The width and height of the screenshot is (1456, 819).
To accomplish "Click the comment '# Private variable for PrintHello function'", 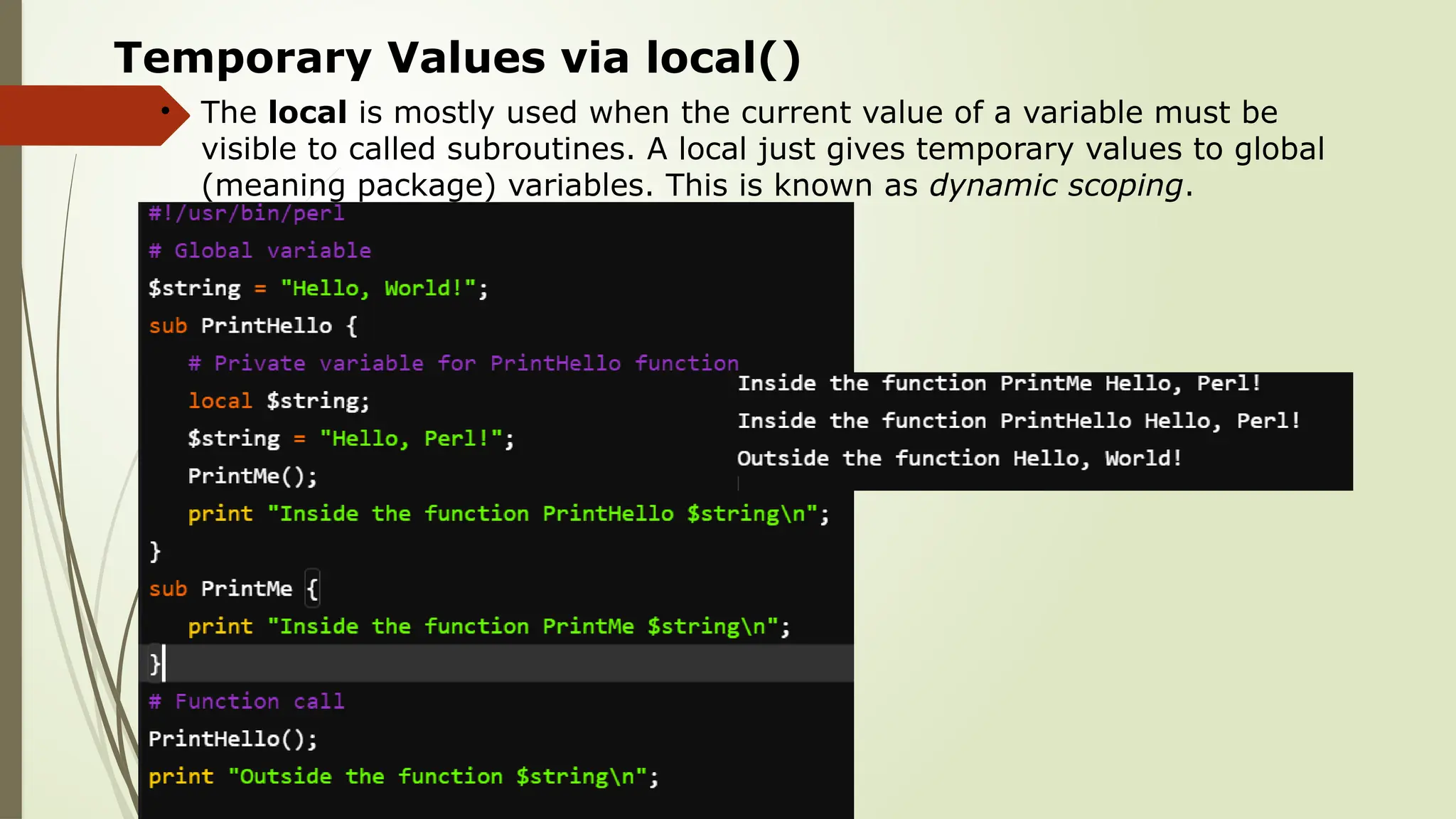I will (464, 363).
